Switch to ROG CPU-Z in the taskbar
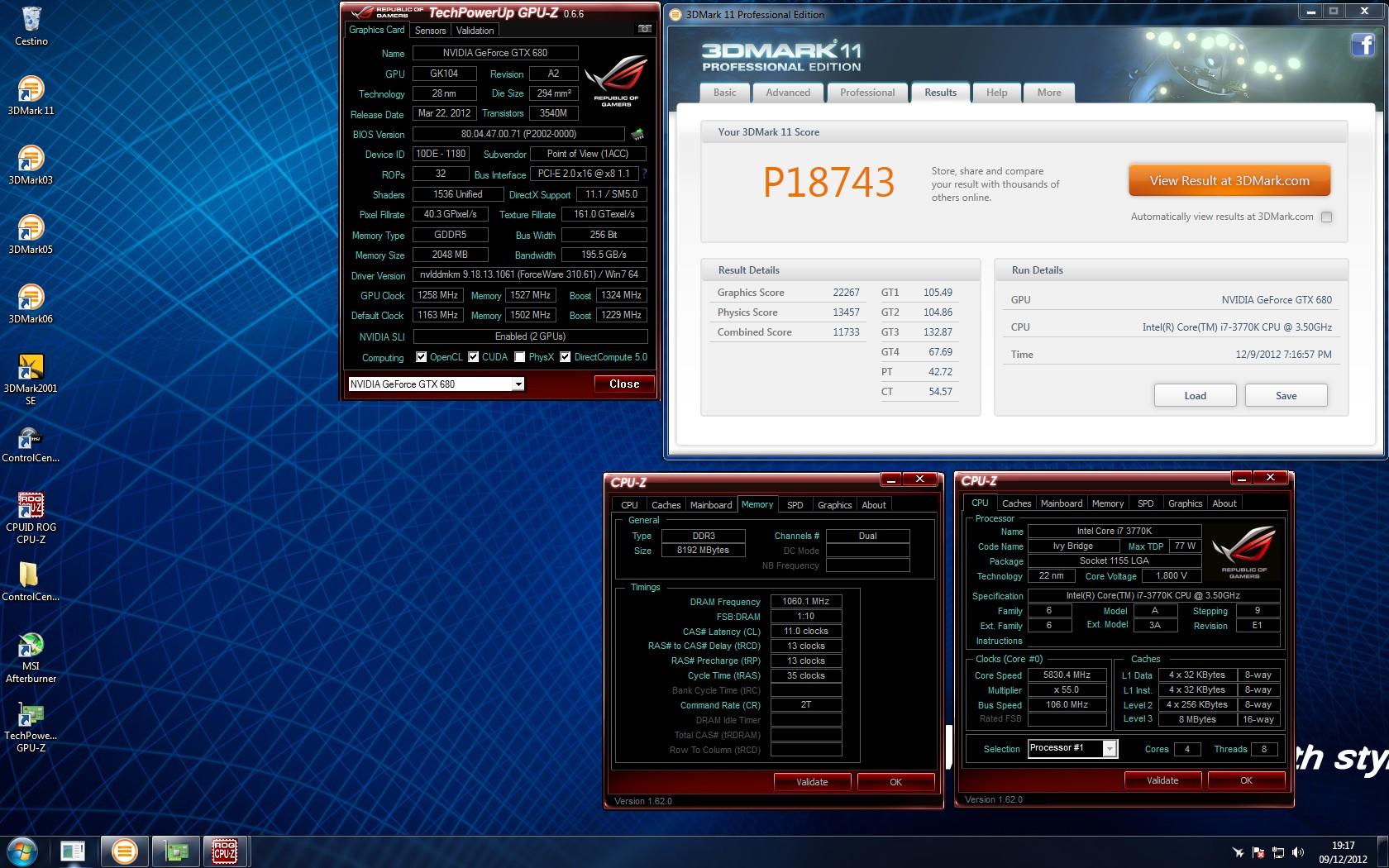Image resolution: width=1389 pixels, height=868 pixels. pyautogui.click(x=225, y=851)
